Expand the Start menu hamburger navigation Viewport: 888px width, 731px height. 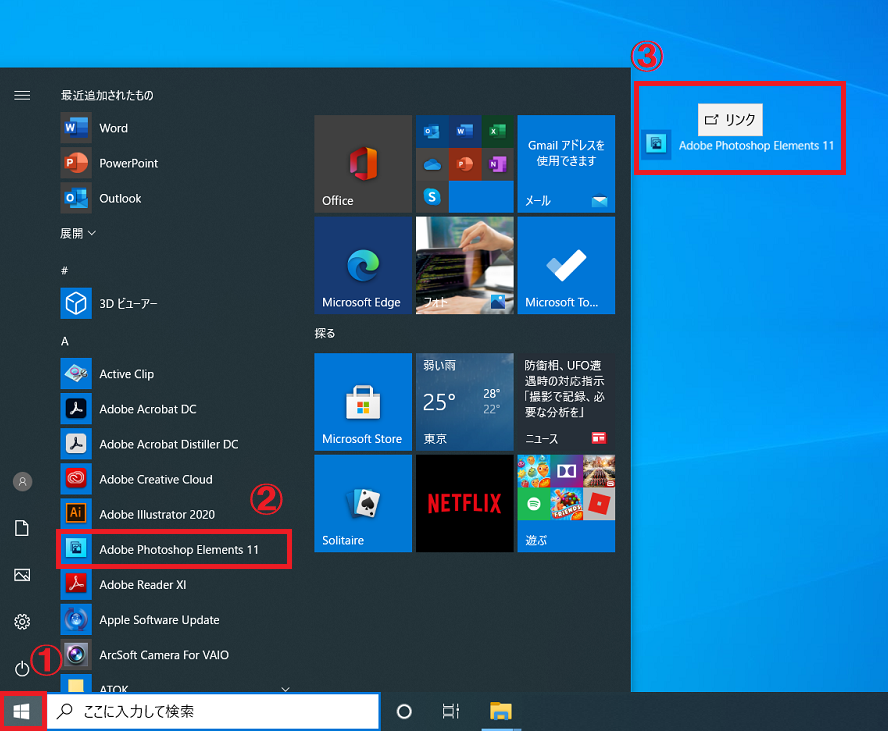click(22, 95)
